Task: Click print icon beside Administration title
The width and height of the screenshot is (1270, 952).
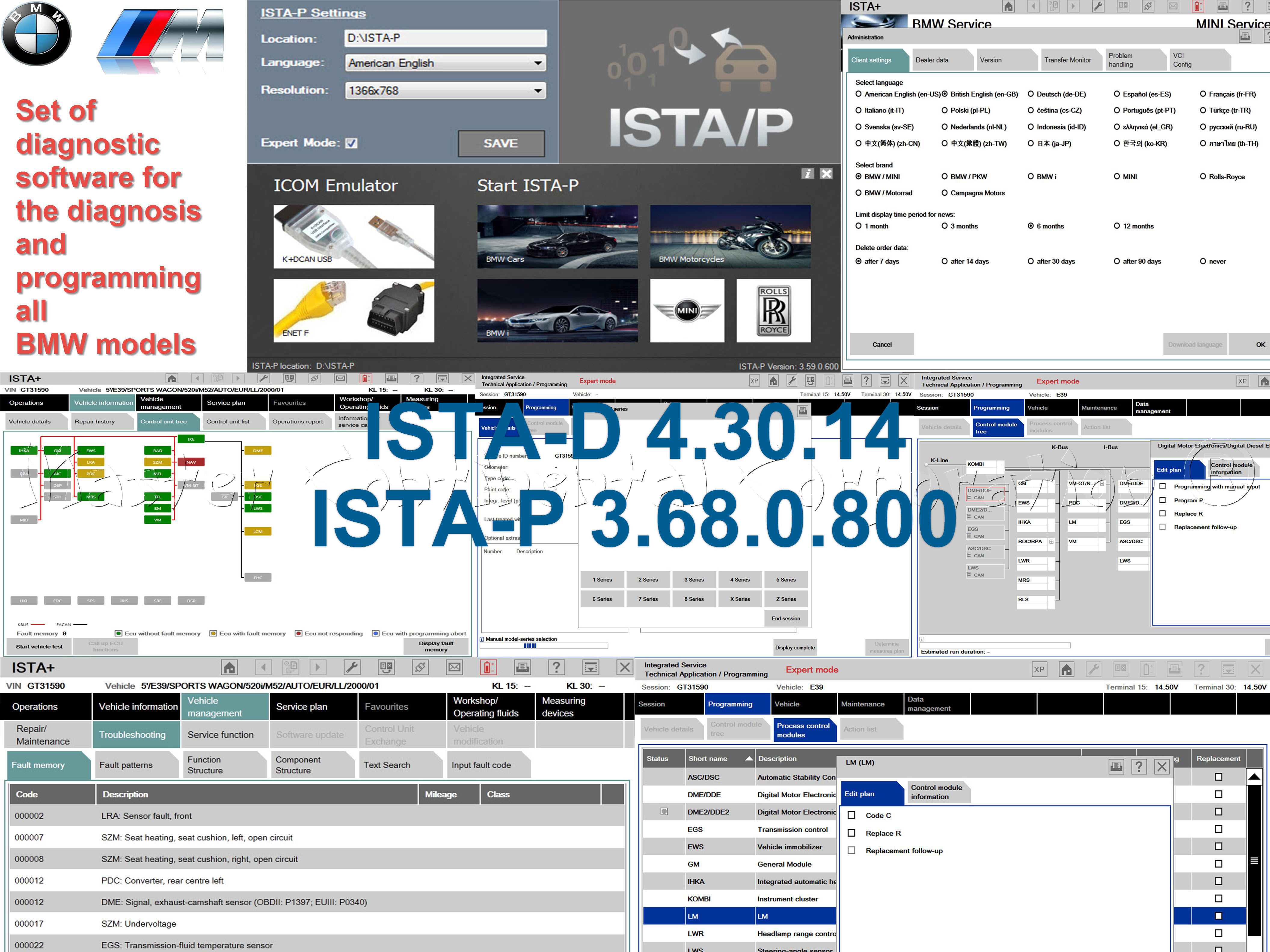Action: [1245, 37]
